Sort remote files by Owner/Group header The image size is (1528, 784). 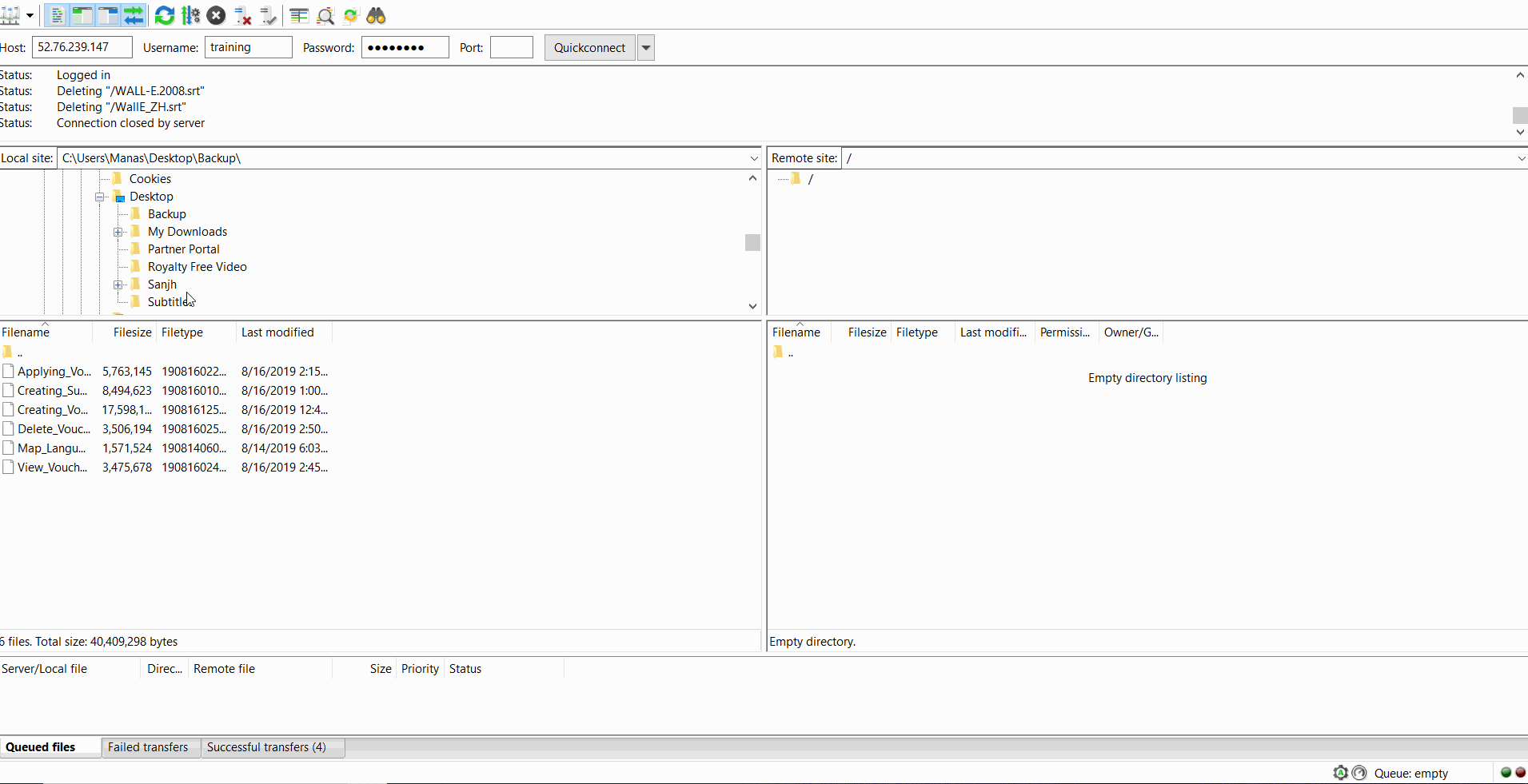click(x=1131, y=332)
